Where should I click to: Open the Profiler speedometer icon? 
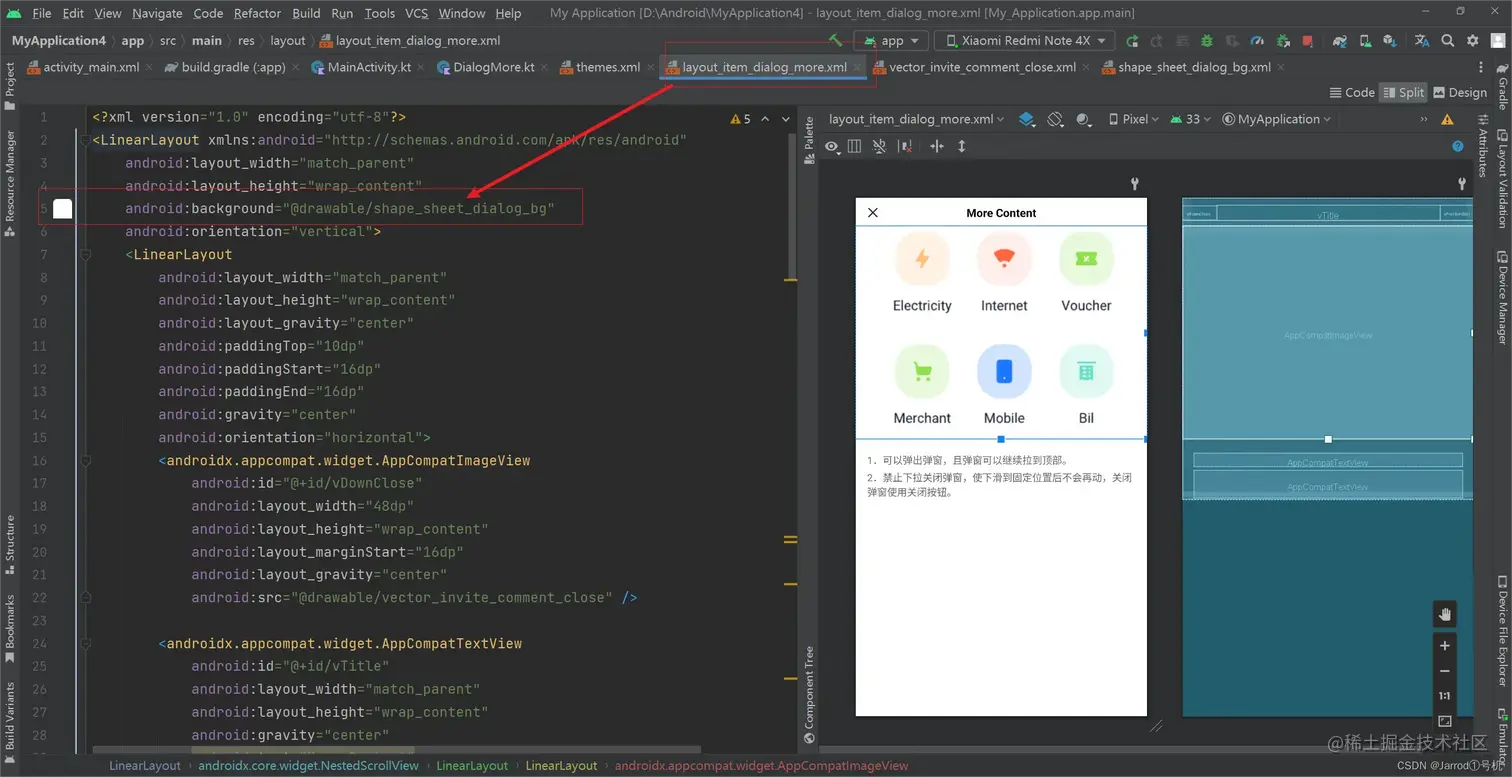[x=1257, y=41]
